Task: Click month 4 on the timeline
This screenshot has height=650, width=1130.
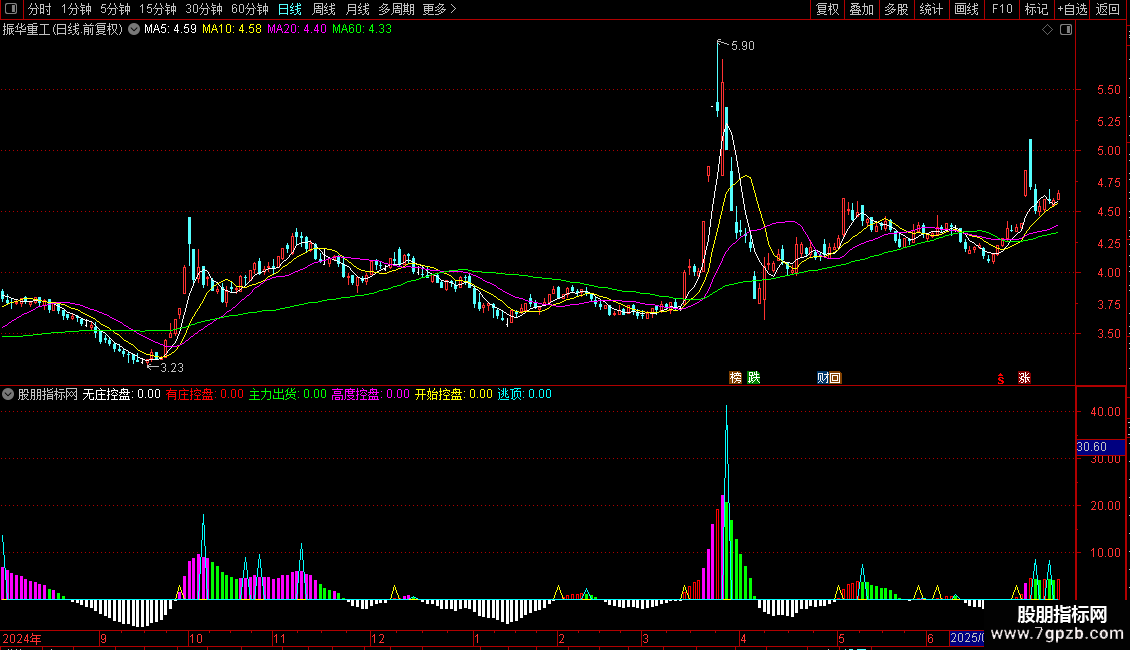Action: coord(743,638)
